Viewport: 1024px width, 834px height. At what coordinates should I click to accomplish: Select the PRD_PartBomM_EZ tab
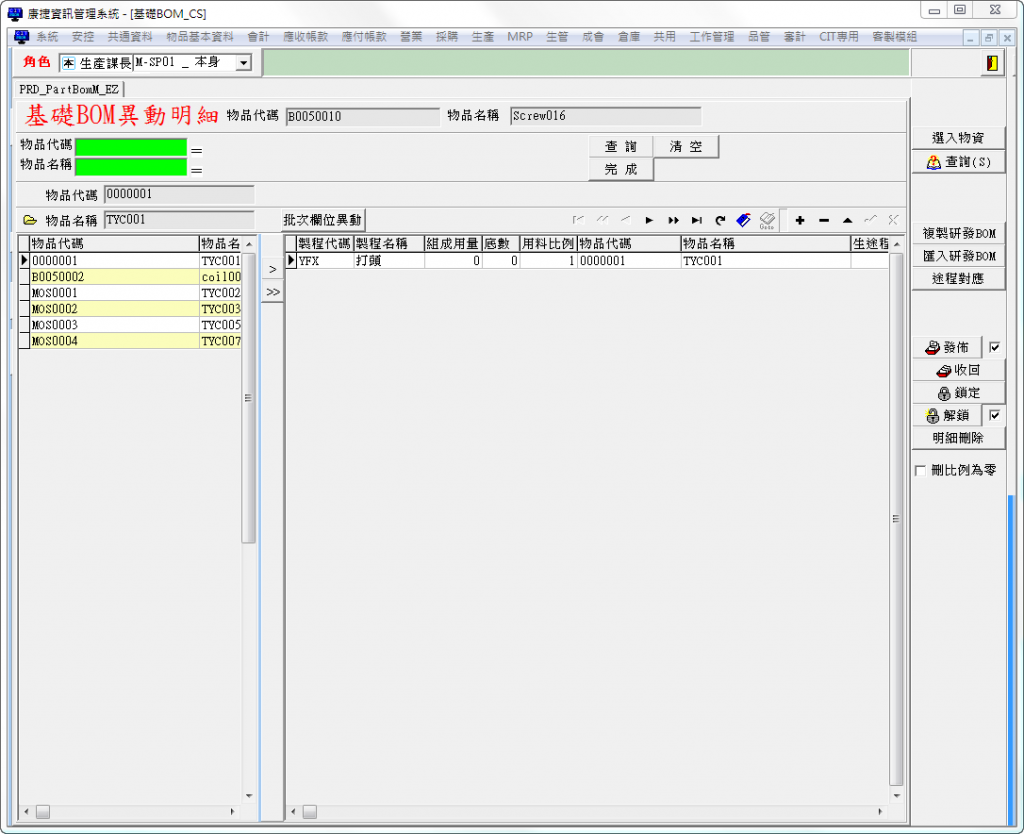pyautogui.click(x=69, y=89)
